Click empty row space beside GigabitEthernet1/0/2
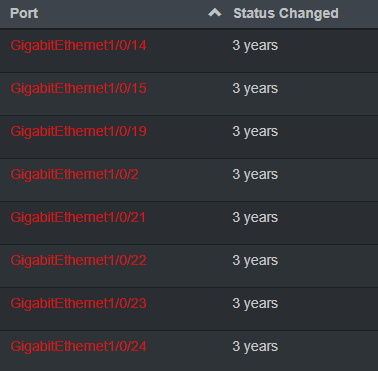The width and height of the screenshot is (378, 371). click(x=183, y=180)
